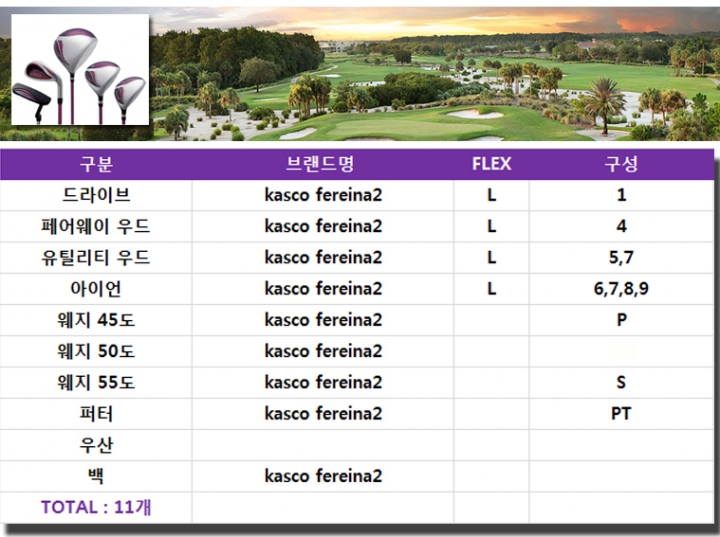Click the 구분 column header
Screen dimensions: 720x537
96,164
